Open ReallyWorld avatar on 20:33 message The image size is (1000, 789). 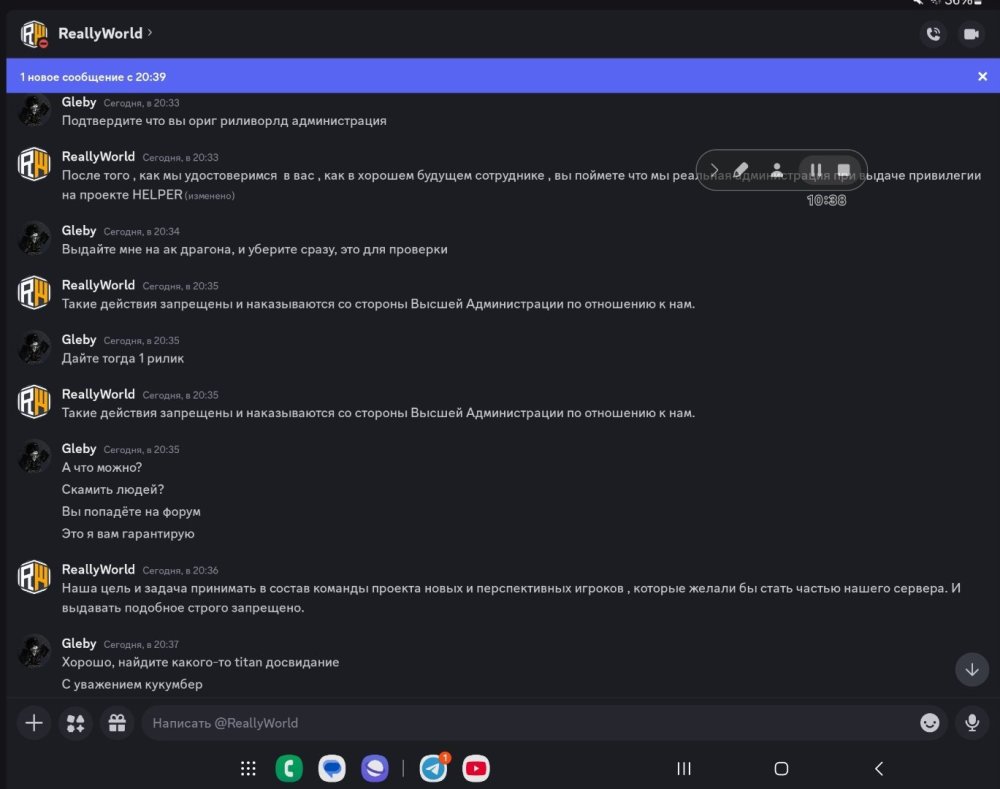(x=34, y=165)
